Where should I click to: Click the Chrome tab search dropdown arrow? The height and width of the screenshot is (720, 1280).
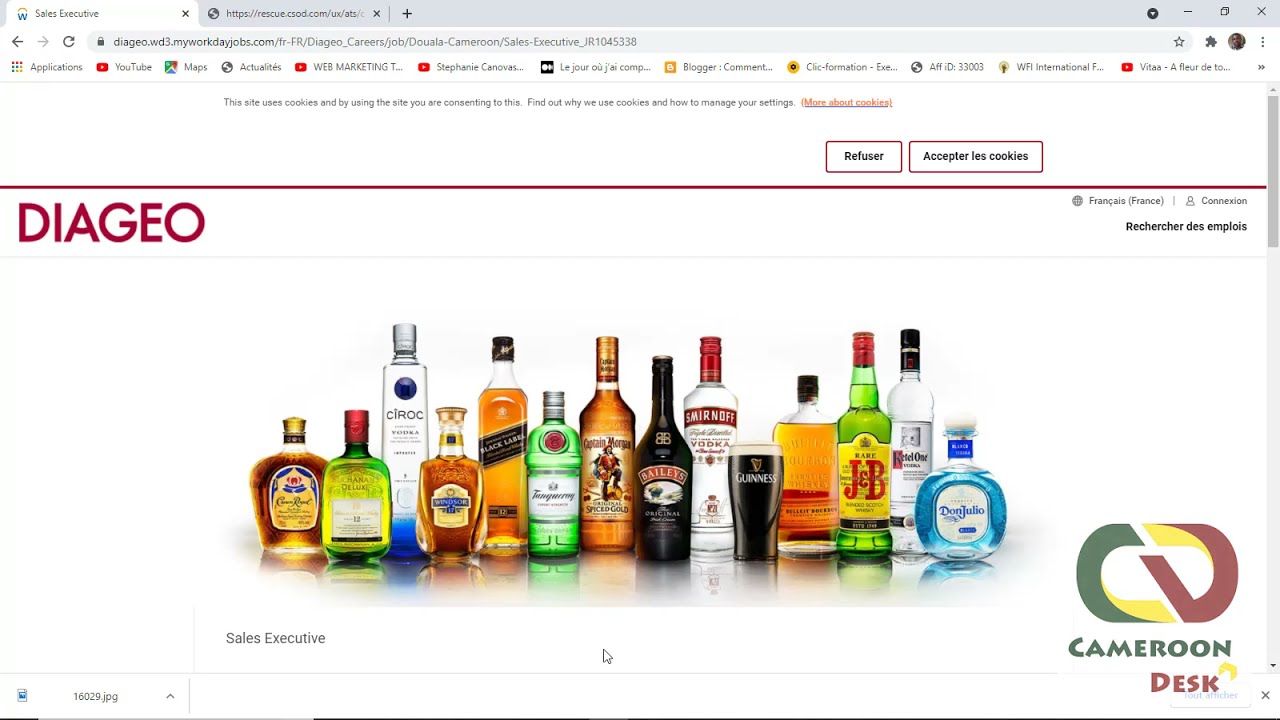coord(1152,13)
